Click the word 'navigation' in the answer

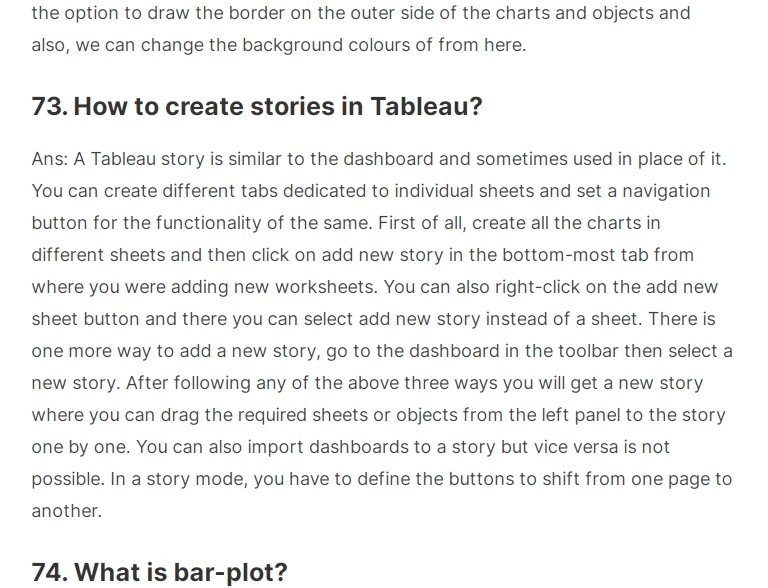point(666,191)
